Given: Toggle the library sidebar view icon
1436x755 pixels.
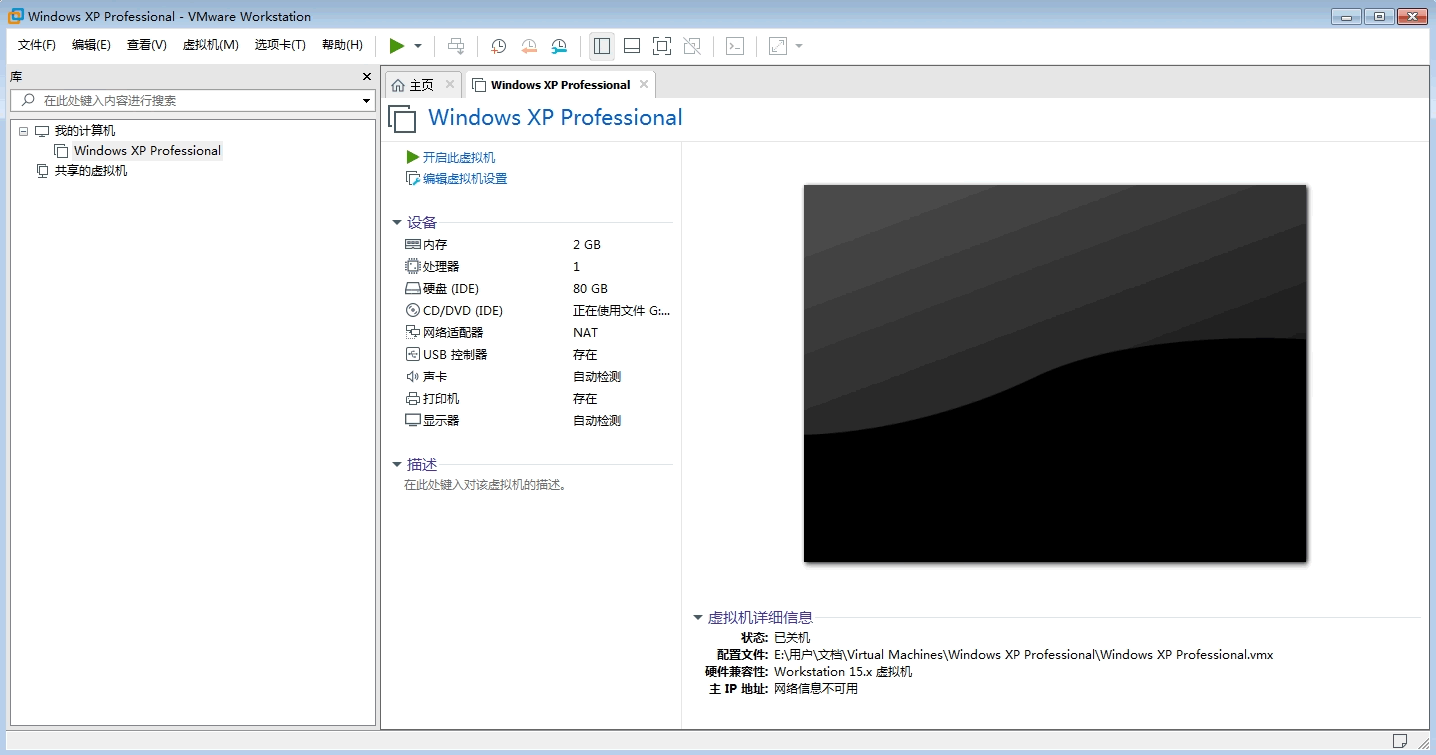Looking at the screenshot, I should click(x=602, y=46).
